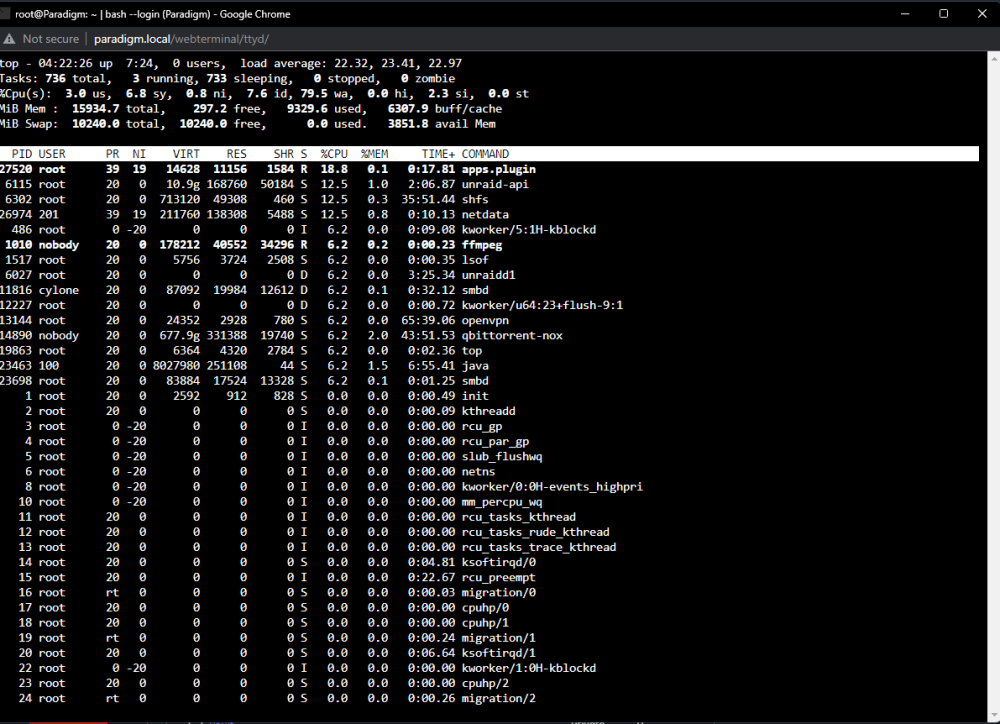1000x724 pixels.
Task: Click the migration/2 process name
Action: (x=499, y=698)
